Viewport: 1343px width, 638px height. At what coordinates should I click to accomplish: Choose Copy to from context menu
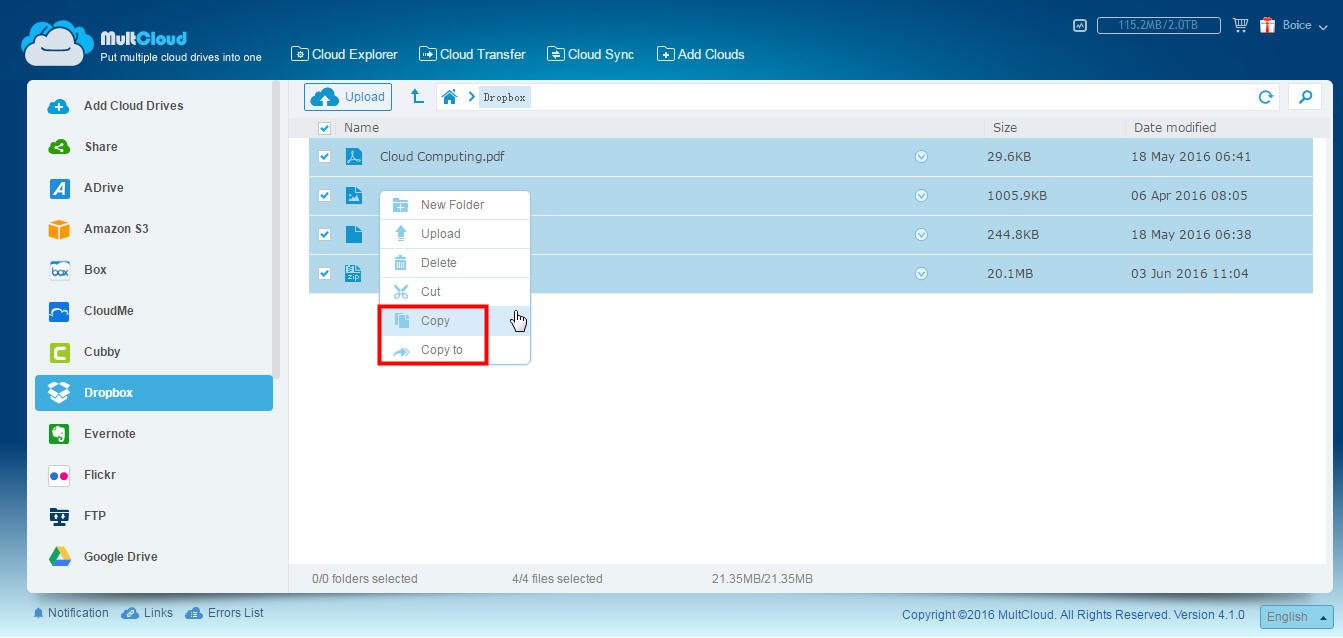pos(455,350)
